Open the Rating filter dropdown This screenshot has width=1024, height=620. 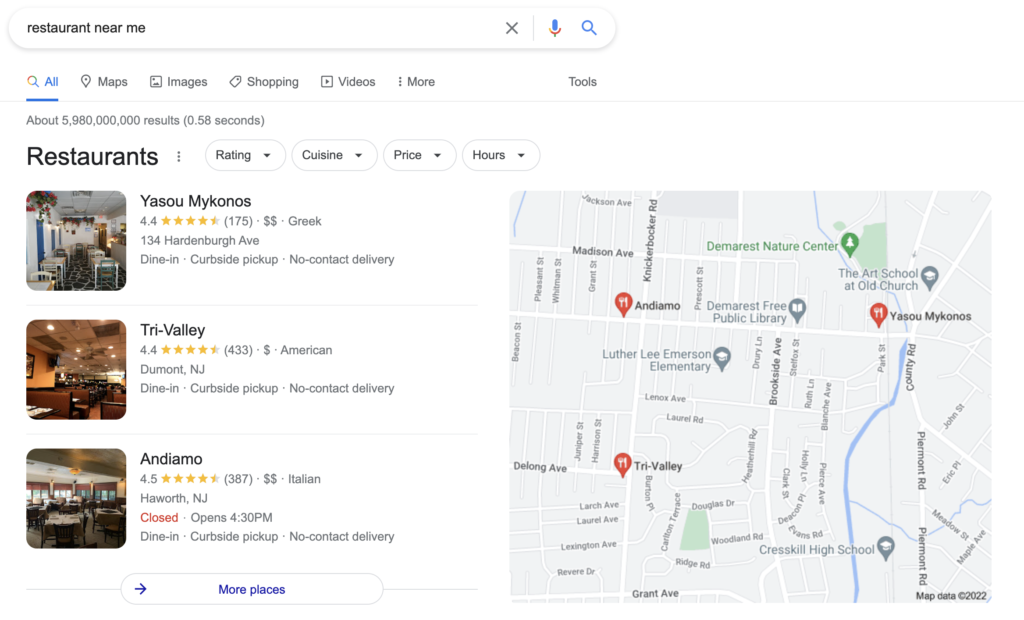(x=244, y=155)
